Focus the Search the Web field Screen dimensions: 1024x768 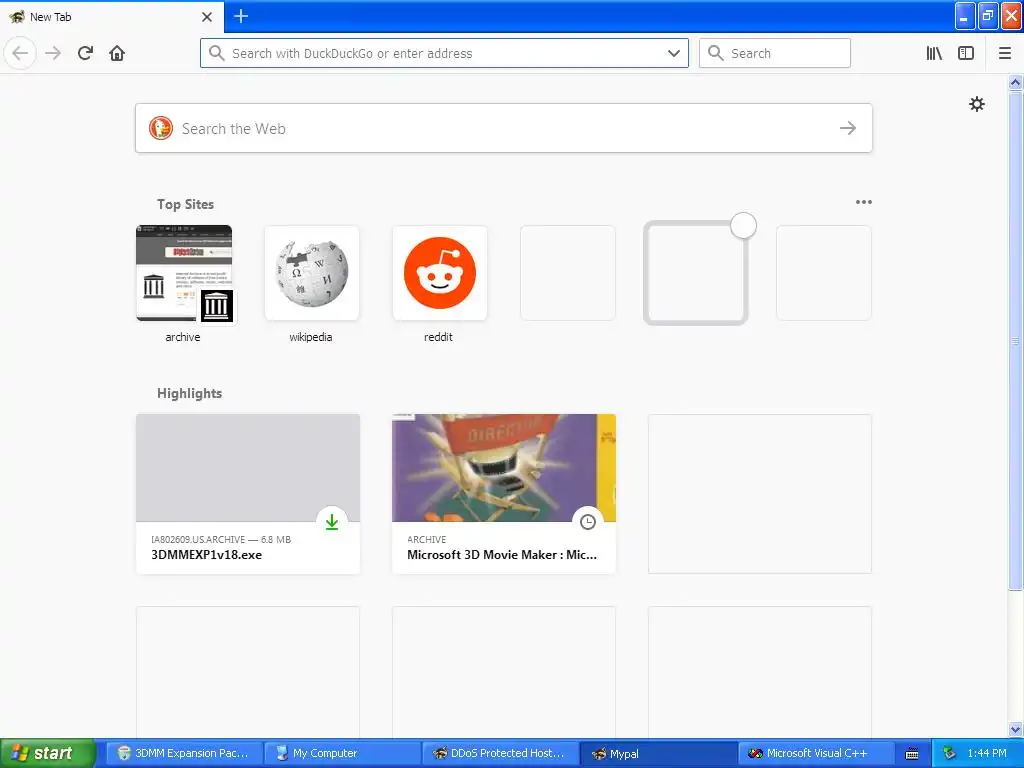[x=504, y=128]
